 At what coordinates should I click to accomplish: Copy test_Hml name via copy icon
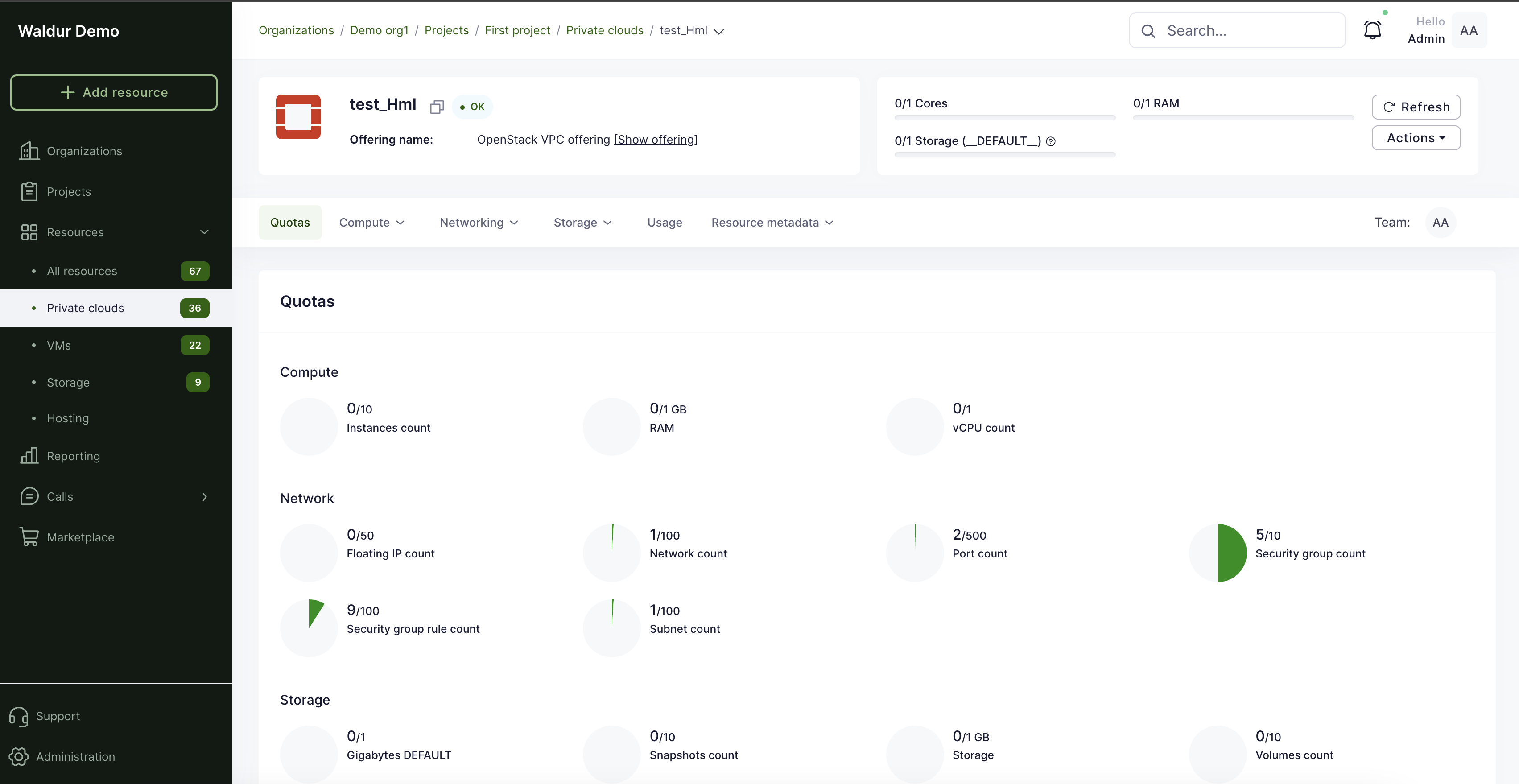tap(436, 107)
